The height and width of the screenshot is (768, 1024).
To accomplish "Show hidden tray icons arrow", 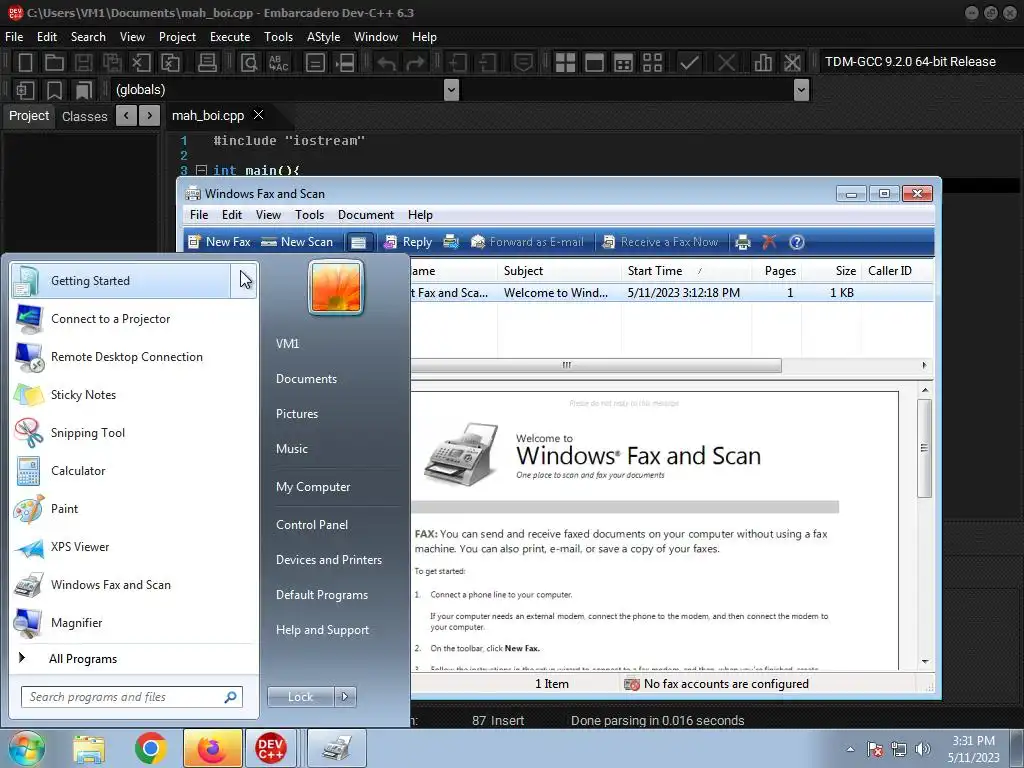I will 850,748.
